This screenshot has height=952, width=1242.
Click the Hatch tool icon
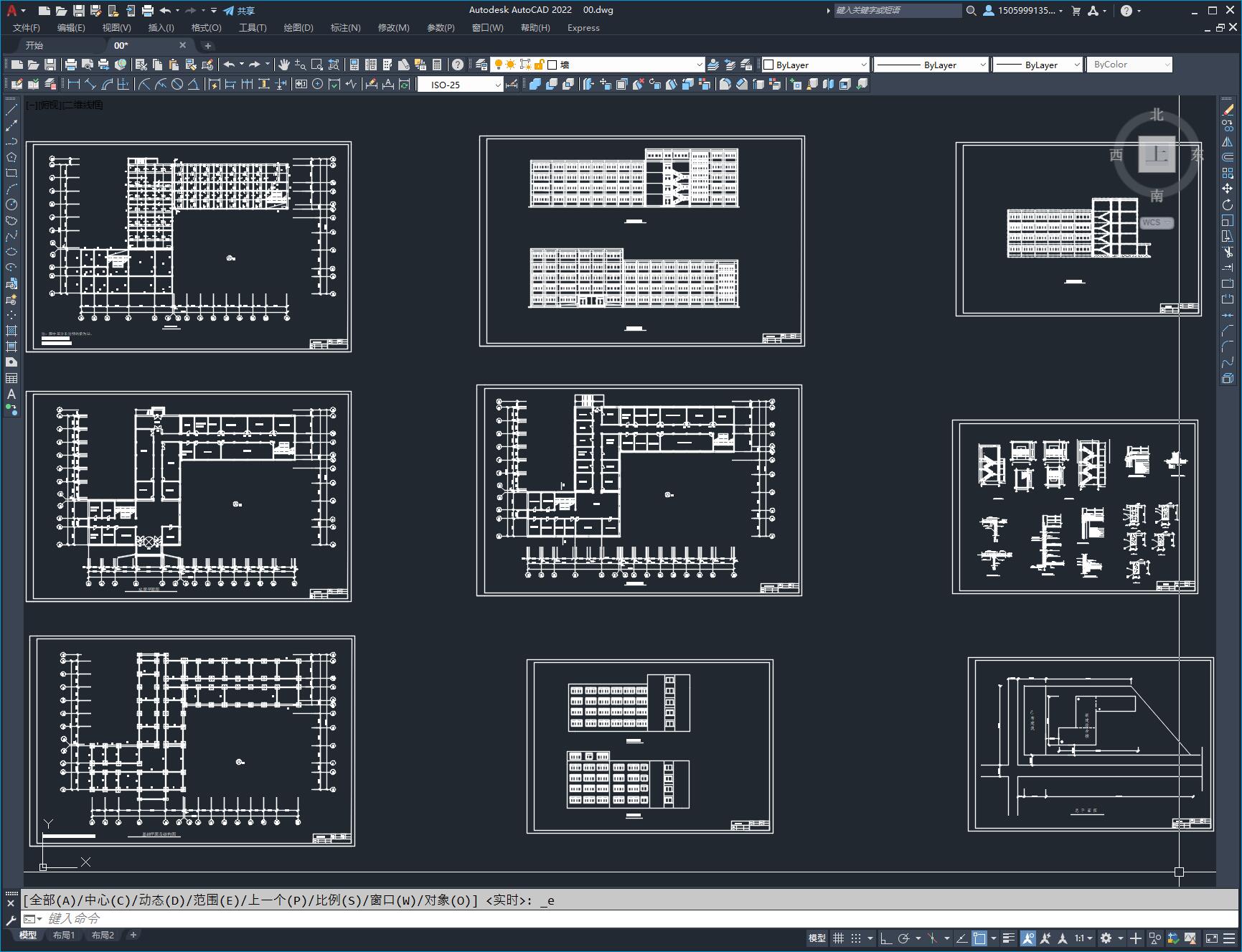[11, 331]
